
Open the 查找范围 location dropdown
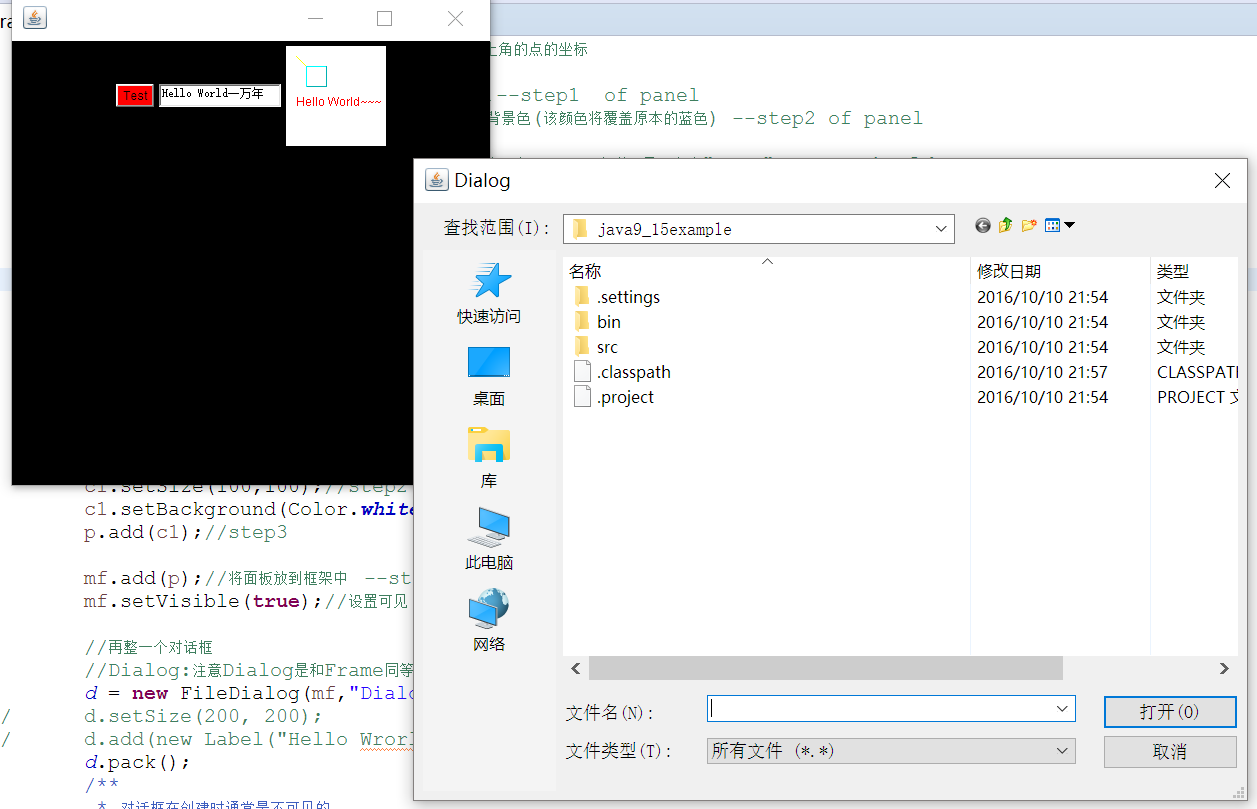point(940,228)
